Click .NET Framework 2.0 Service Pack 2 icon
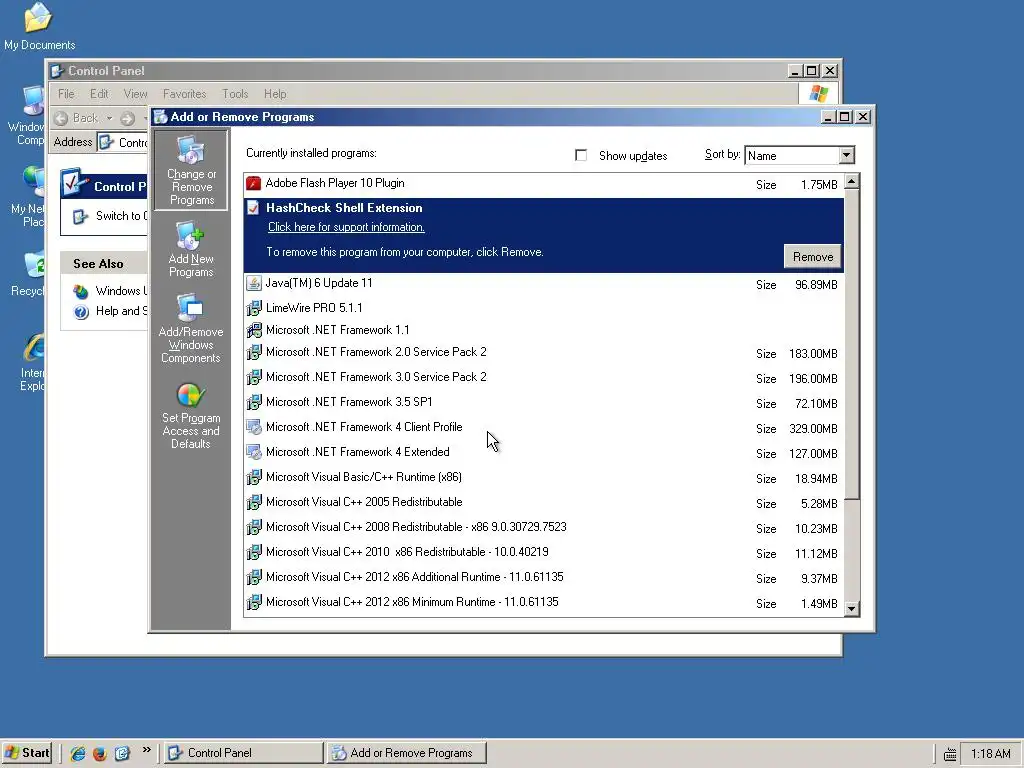 (253, 353)
